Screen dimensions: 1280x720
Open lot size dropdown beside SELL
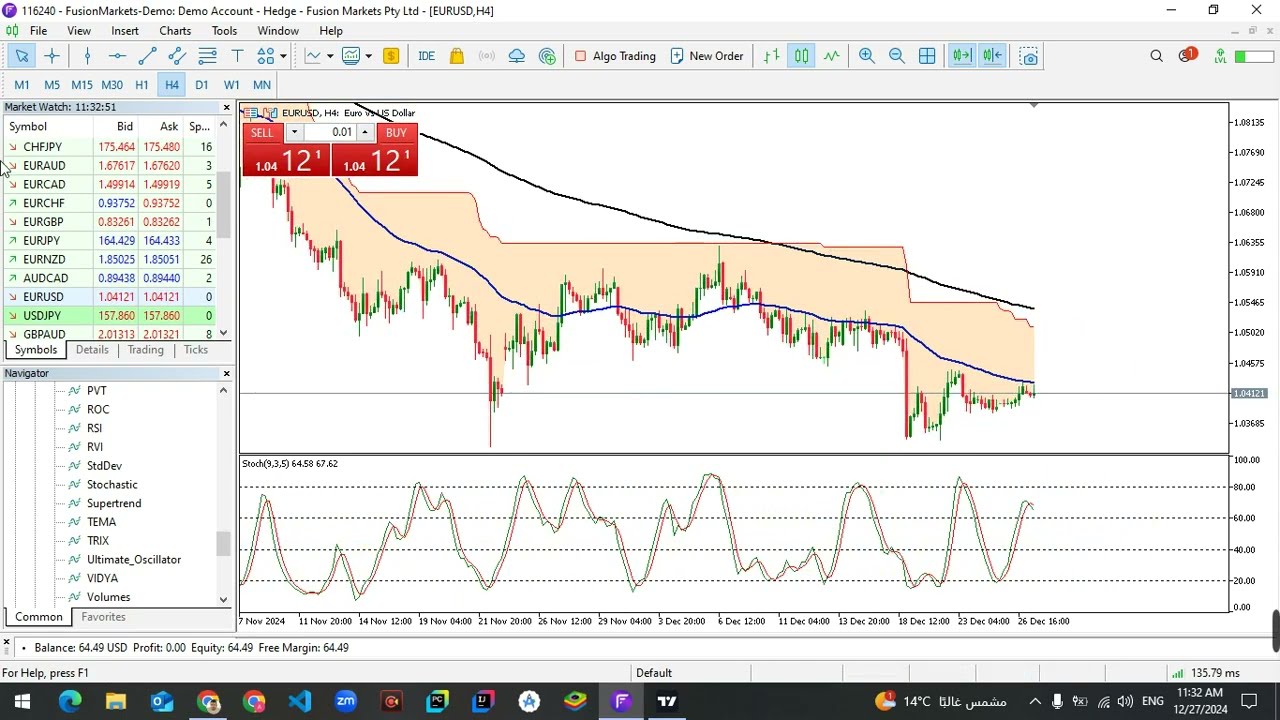294,133
